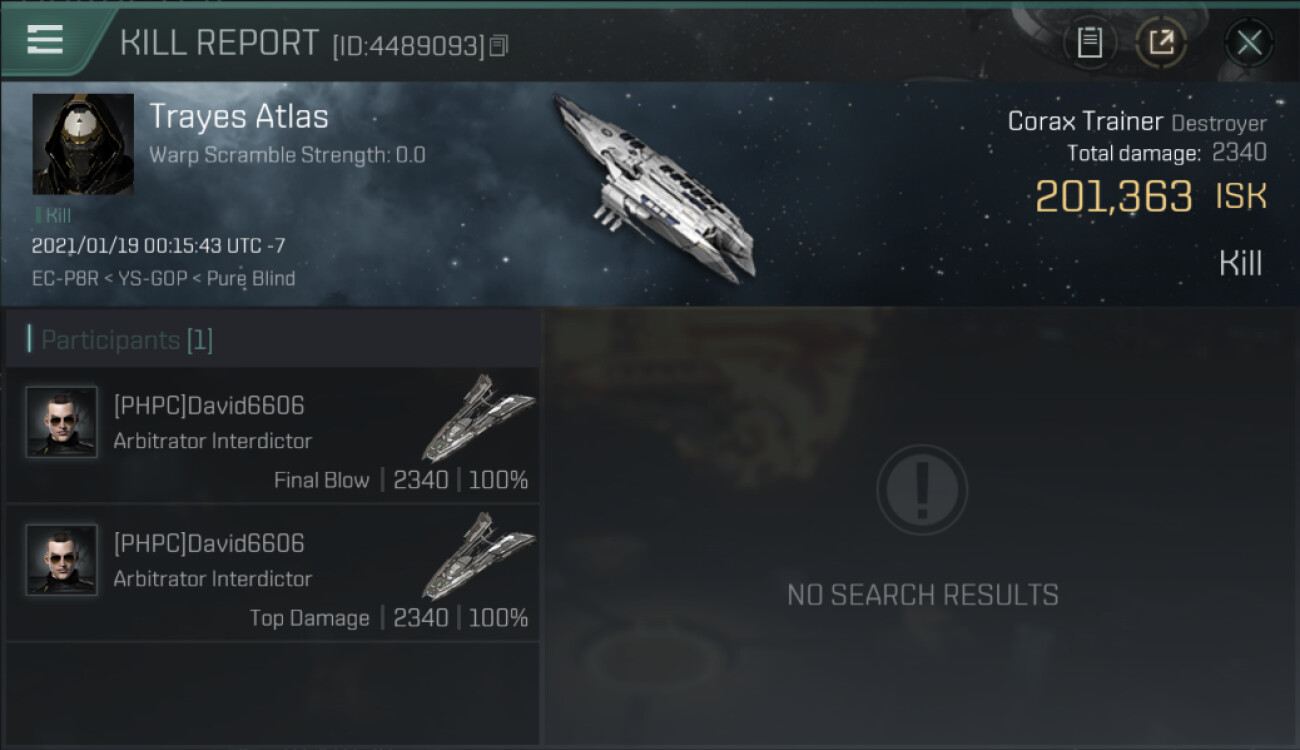Open the hamburger menu
The image size is (1300, 750).
[45, 40]
